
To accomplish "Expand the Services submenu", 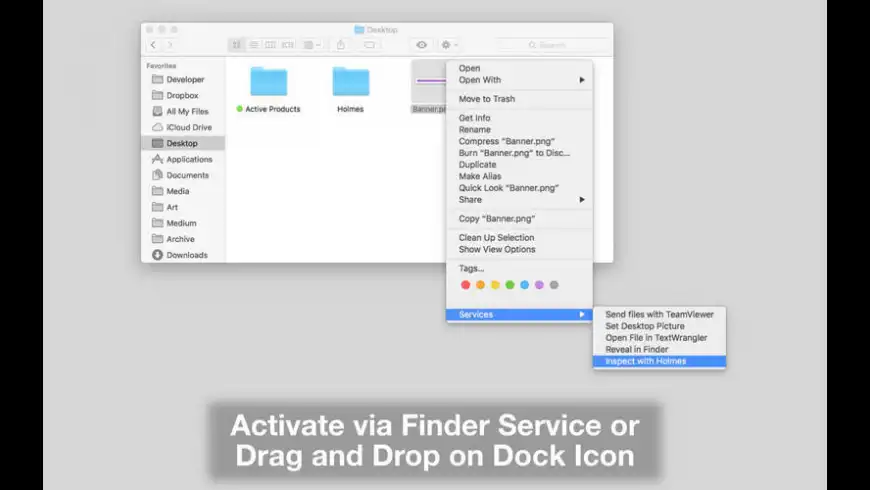I will coord(519,315).
